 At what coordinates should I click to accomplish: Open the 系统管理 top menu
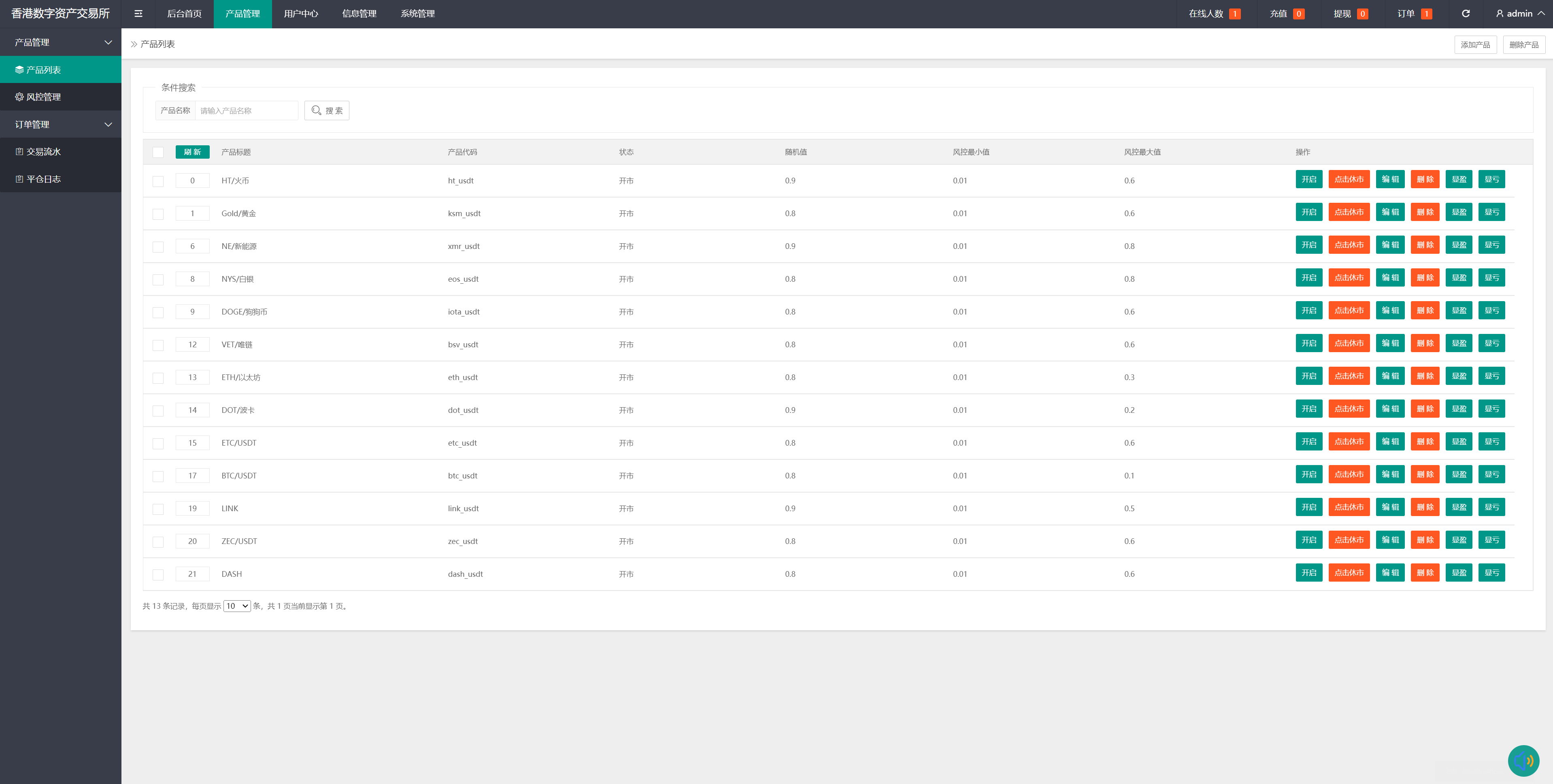417,13
